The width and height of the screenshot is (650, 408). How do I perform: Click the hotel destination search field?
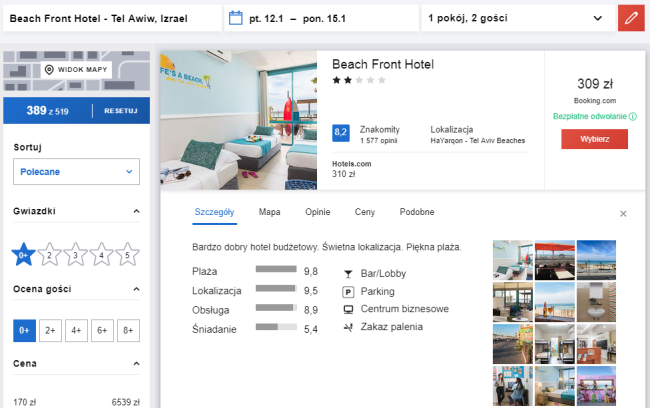click(x=110, y=18)
